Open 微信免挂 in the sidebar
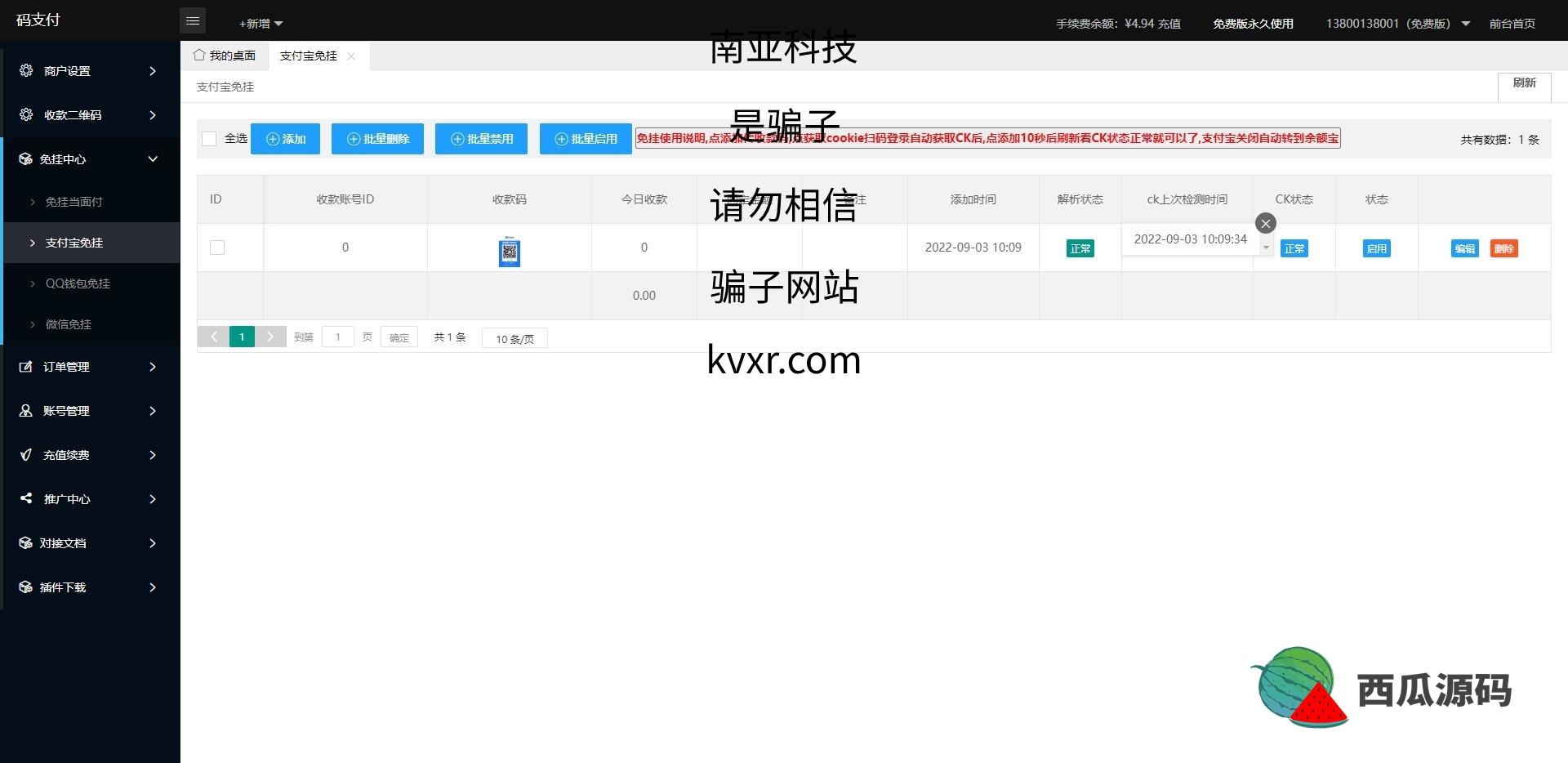1568x763 pixels. pos(91,324)
